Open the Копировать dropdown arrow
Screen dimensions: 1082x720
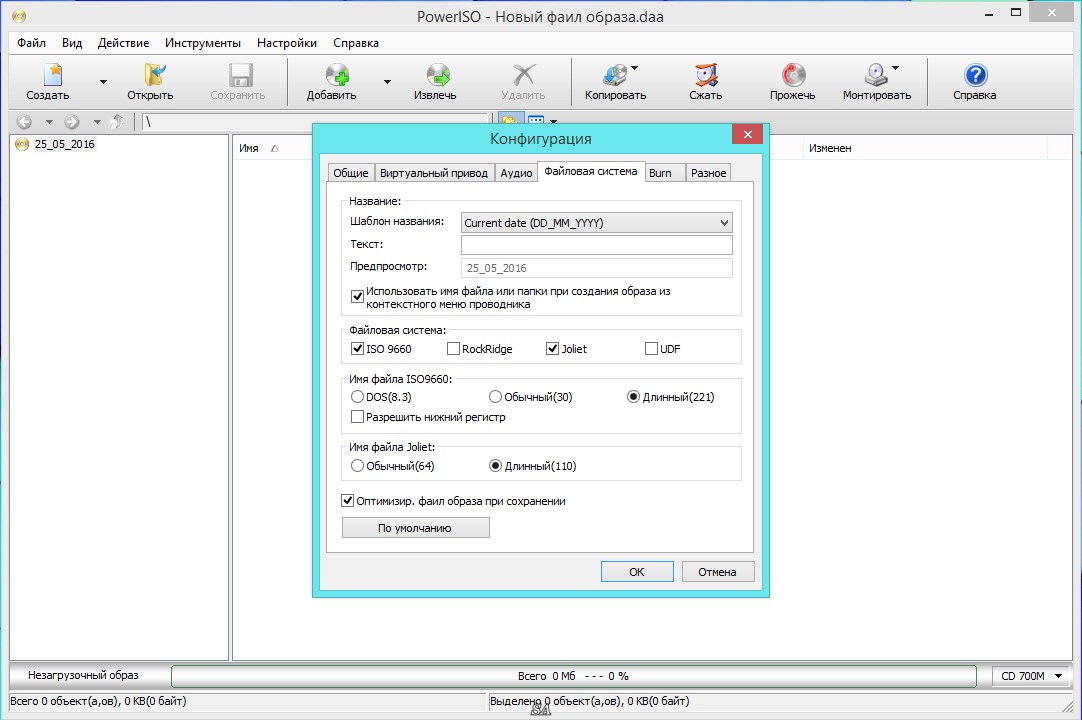click(635, 68)
